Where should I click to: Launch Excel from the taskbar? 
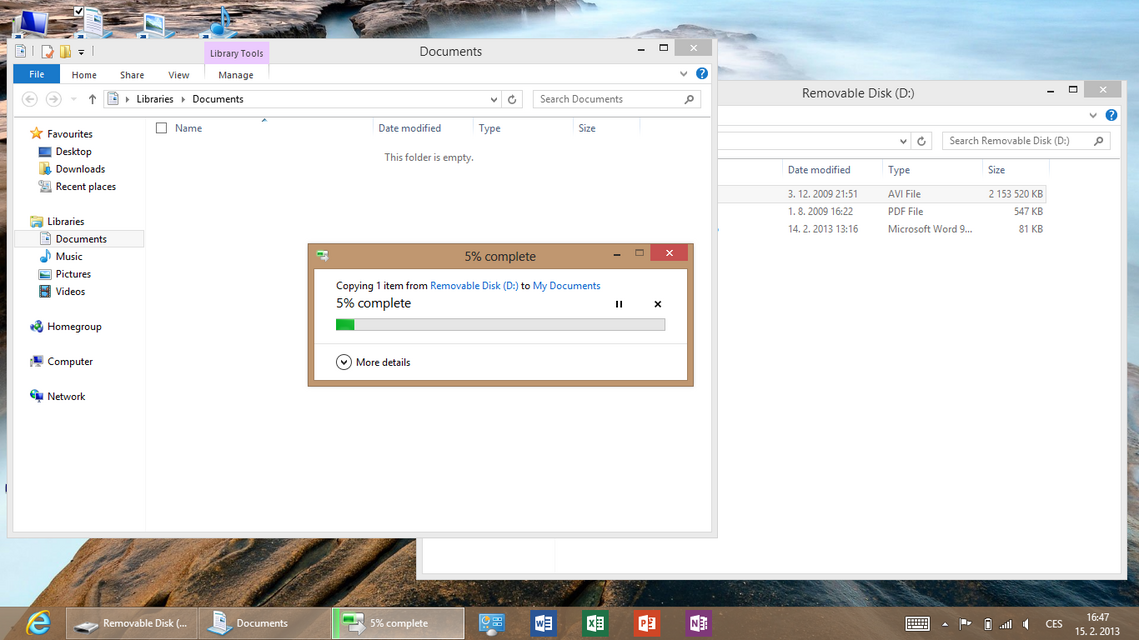point(595,623)
